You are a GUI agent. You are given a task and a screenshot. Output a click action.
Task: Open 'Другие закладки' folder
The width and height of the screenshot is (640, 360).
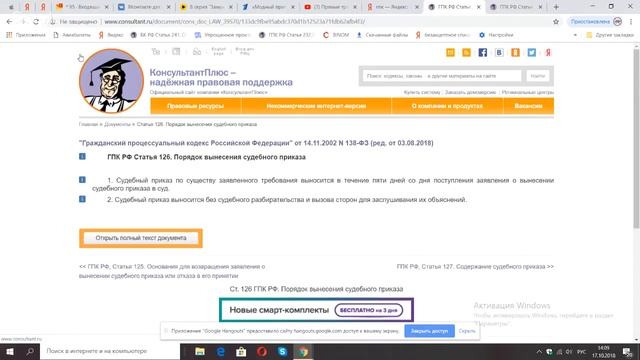coord(610,35)
